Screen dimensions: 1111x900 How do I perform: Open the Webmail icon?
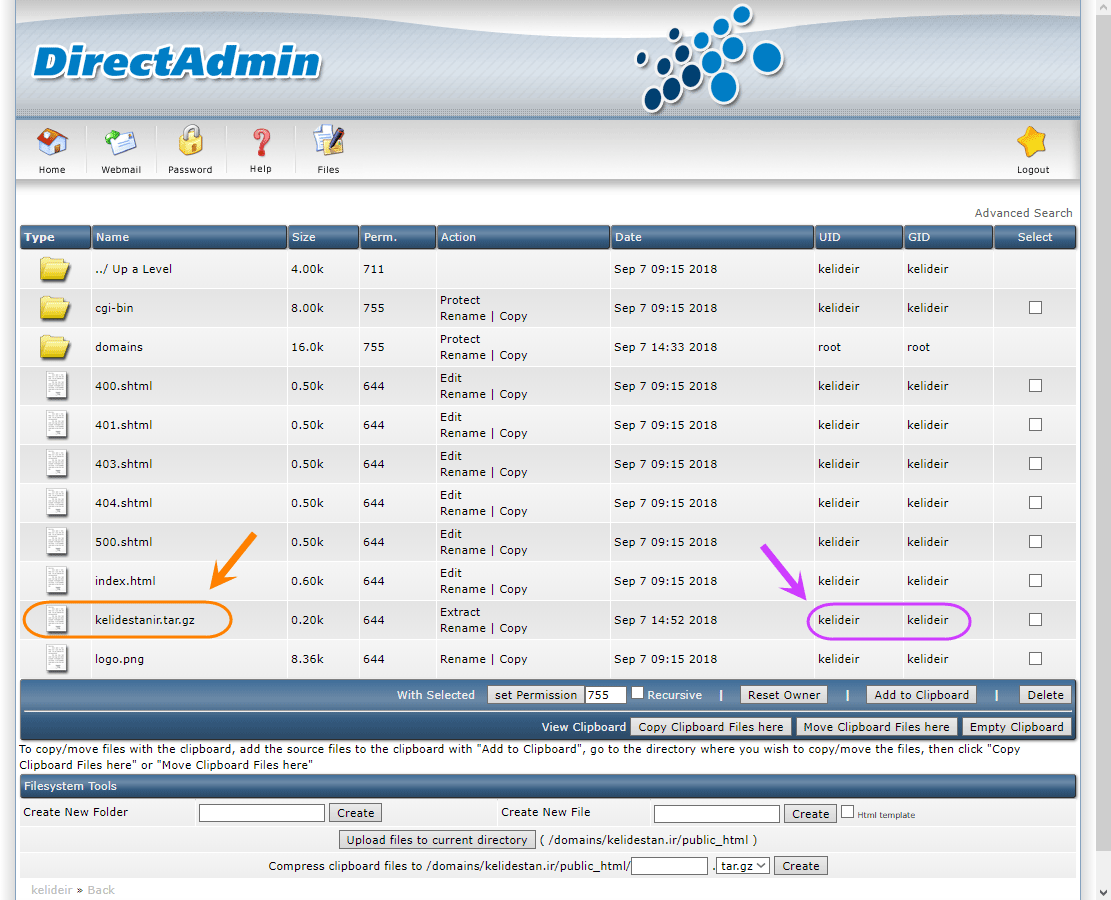coord(120,142)
